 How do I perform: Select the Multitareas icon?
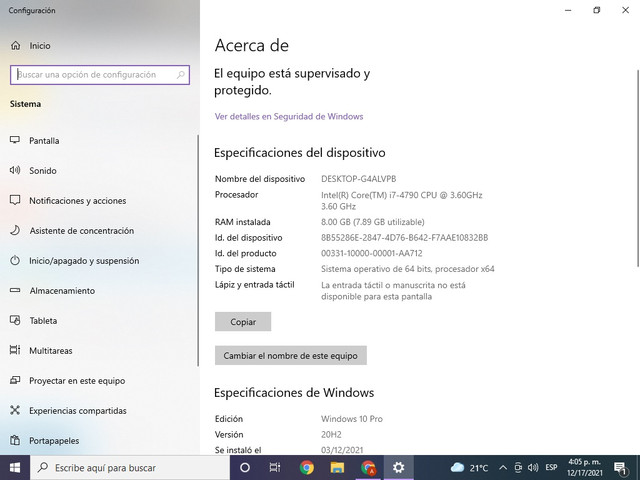15,350
